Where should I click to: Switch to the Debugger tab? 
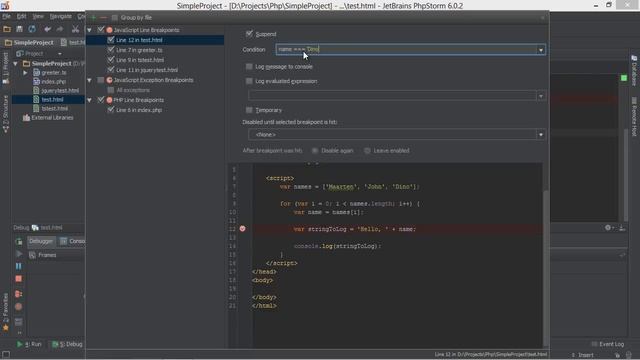tap(41, 241)
